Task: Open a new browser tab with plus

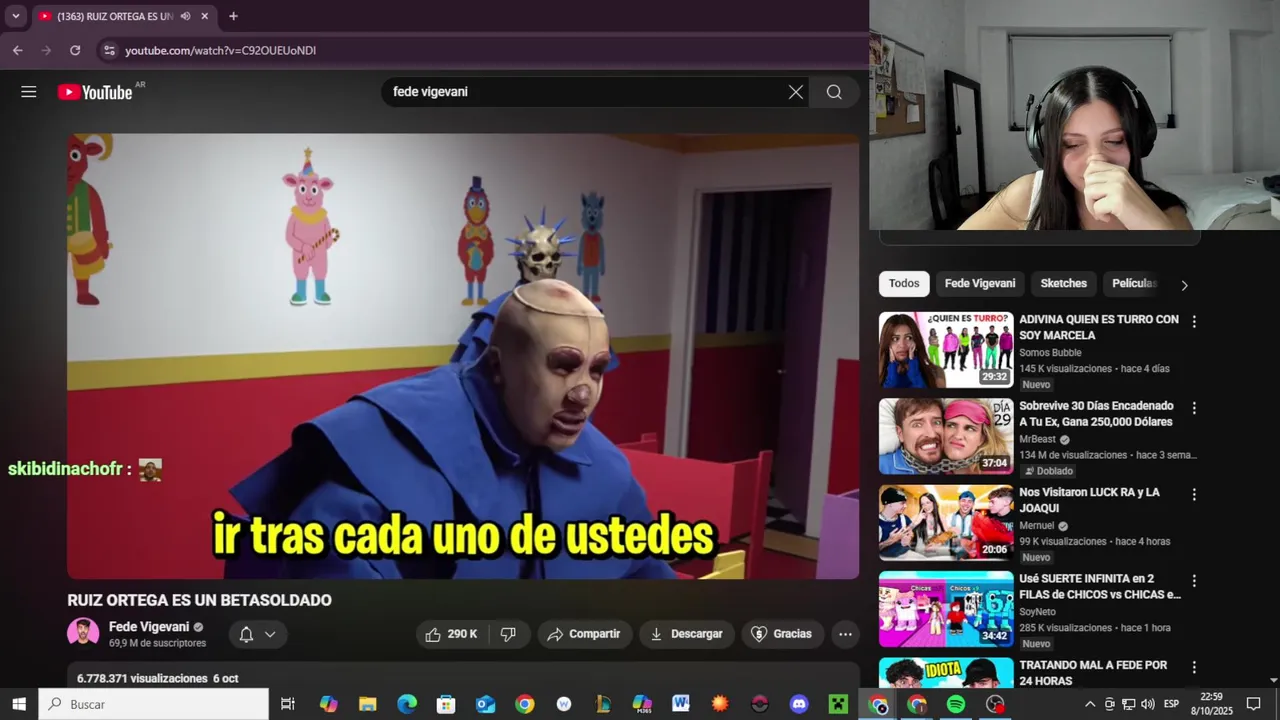Action: [x=233, y=16]
